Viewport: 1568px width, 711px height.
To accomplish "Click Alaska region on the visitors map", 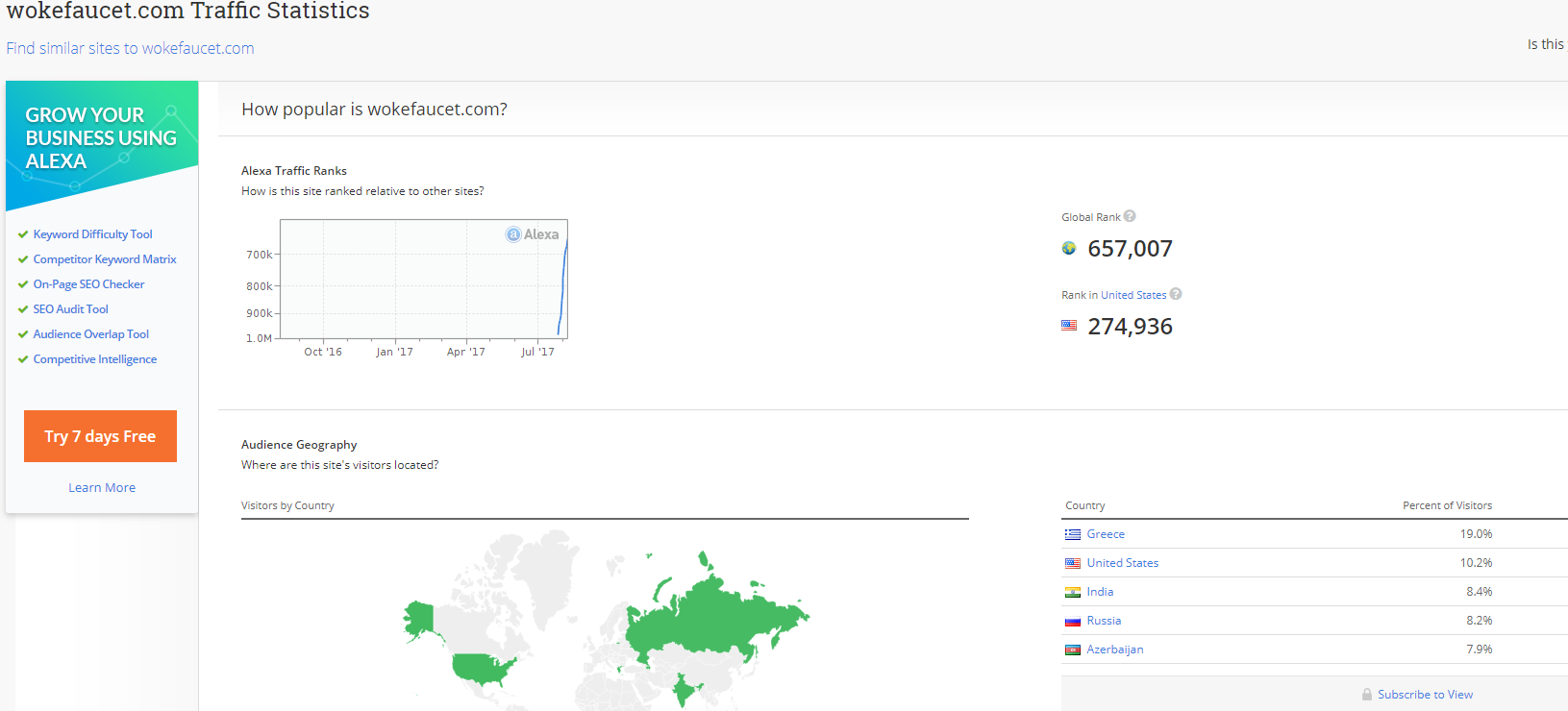I will tap(419, 620).
